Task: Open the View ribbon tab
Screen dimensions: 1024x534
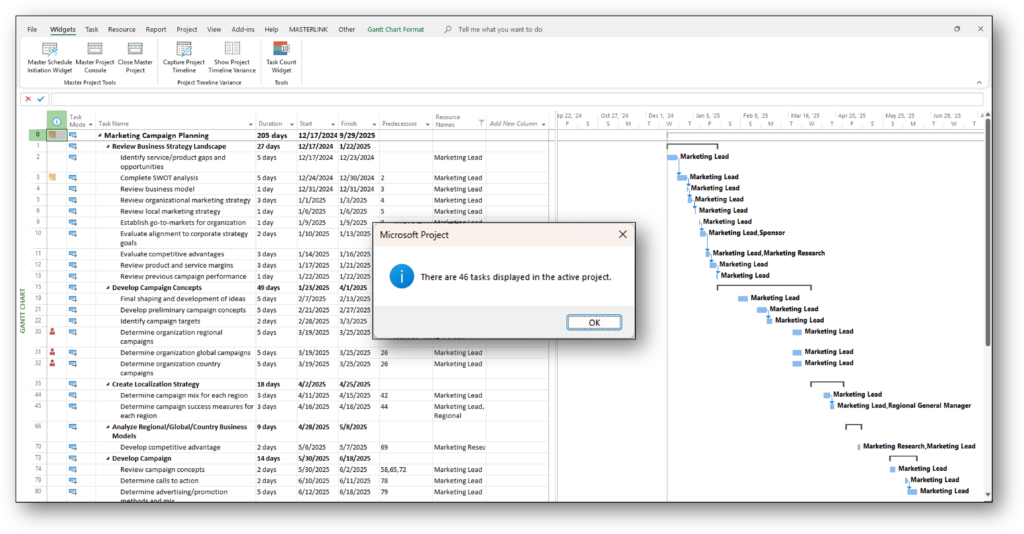Action: pos(214,29)
